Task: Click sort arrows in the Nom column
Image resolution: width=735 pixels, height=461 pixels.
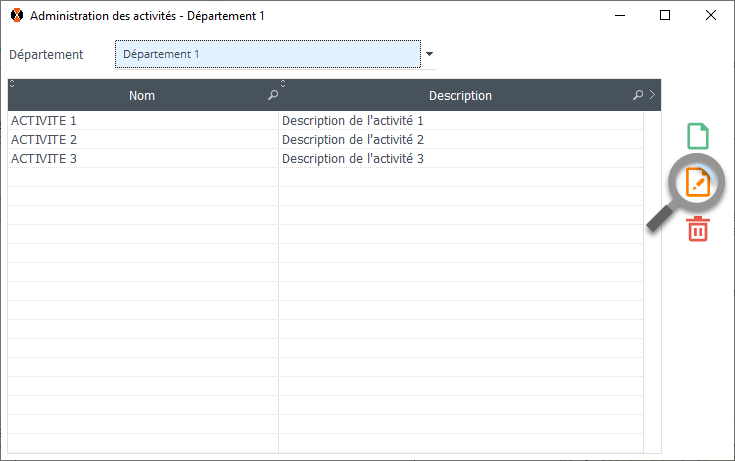Action: (12, 84)
